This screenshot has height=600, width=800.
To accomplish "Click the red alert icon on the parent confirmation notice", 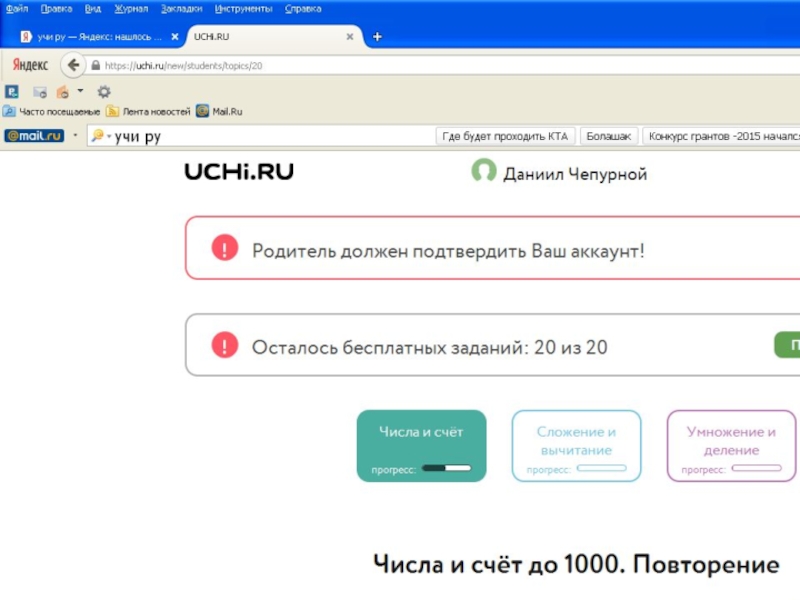I will click(x=225, y=247).
